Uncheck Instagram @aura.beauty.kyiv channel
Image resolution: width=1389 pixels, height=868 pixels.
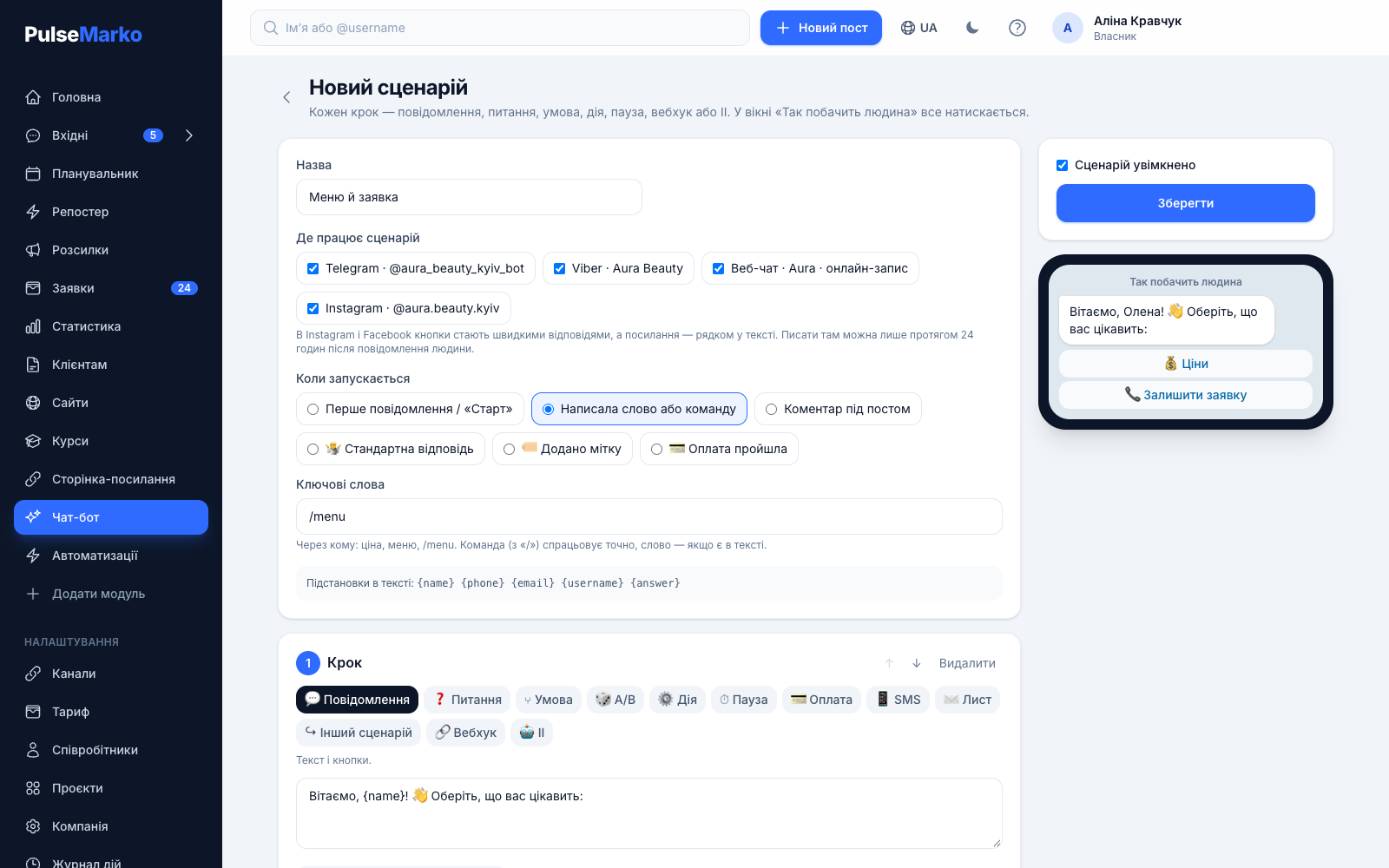[x=313, y=308]
